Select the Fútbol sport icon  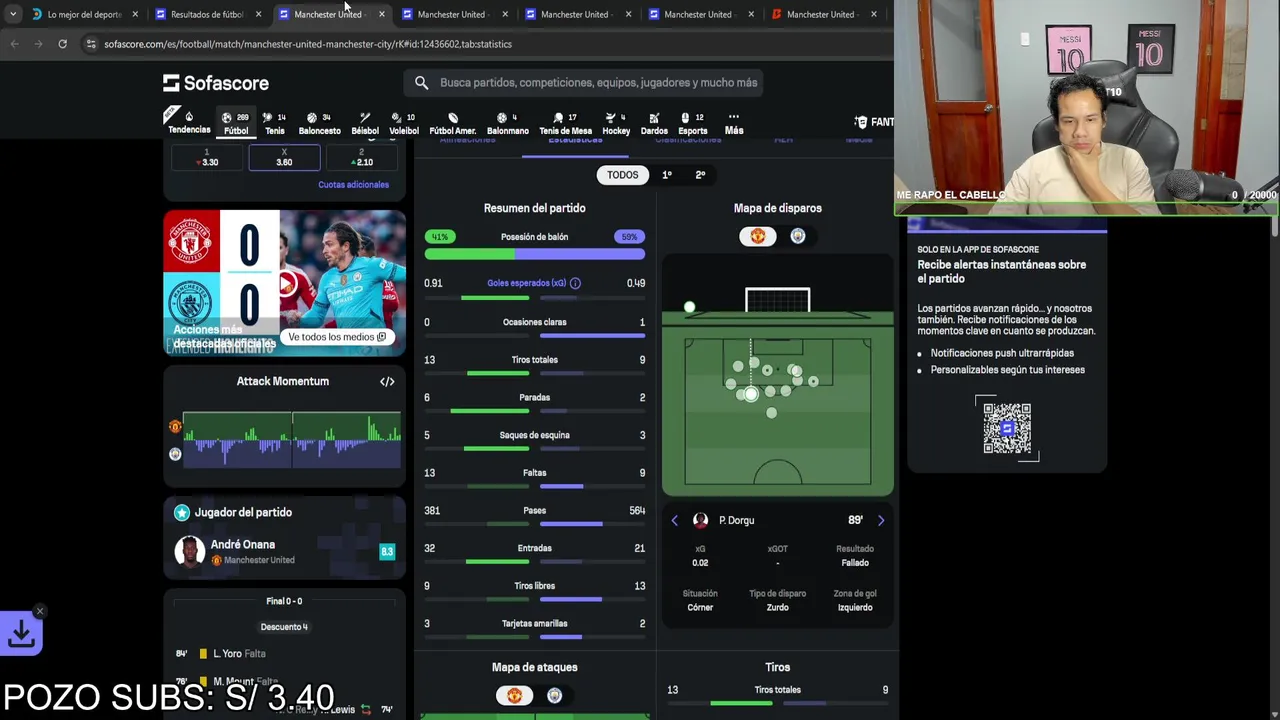pos(236,123)
